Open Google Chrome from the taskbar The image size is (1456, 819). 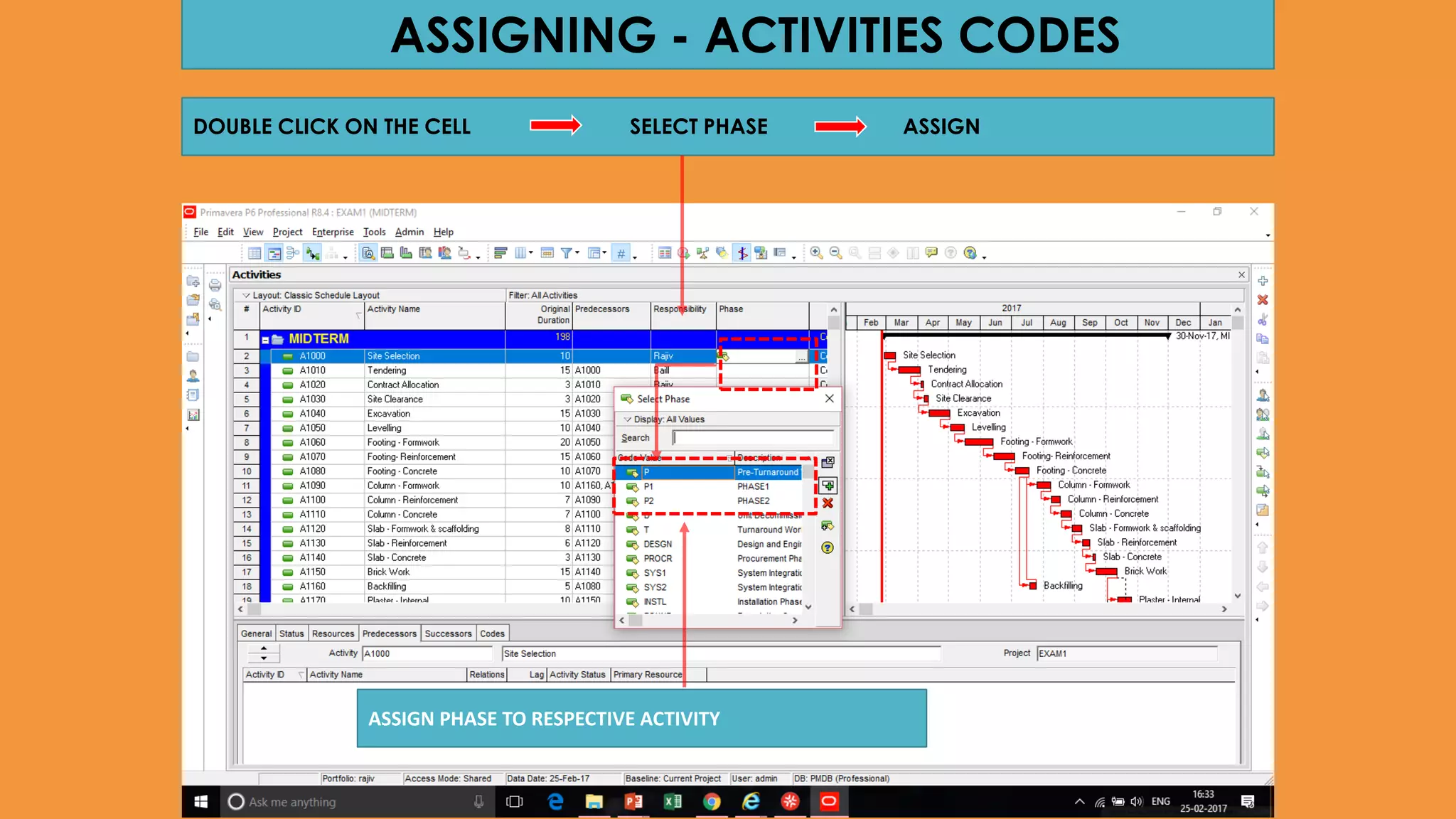point(712,802)
